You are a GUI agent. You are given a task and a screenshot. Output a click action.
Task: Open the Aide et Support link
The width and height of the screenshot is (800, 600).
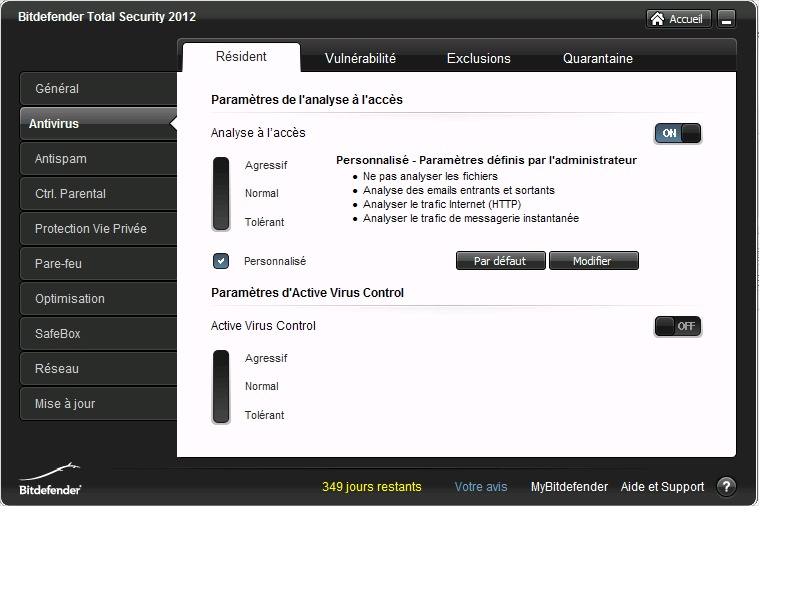click(x=662, y=487)
